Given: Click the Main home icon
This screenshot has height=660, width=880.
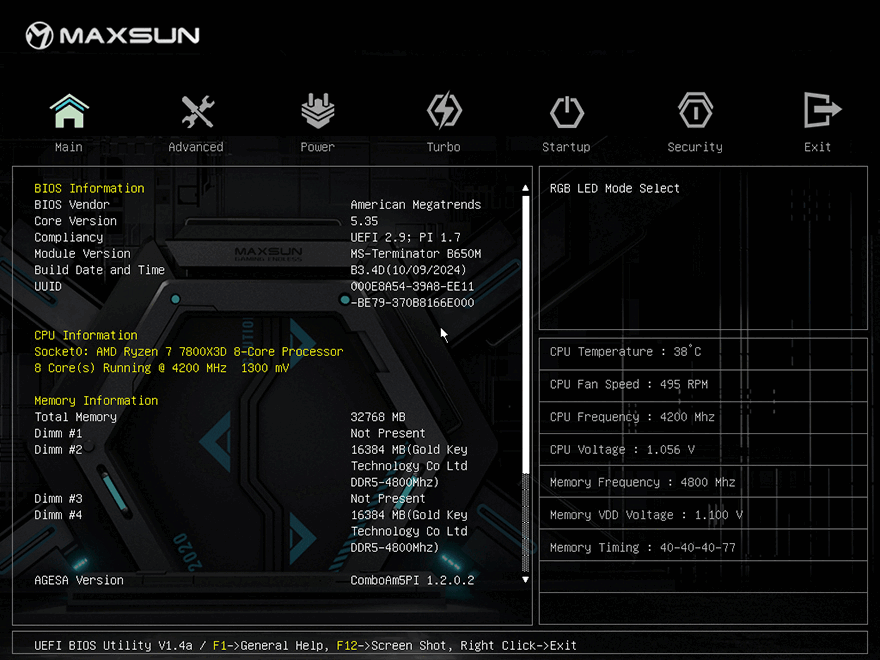Looking at the screenshot, I should point(69,111).
